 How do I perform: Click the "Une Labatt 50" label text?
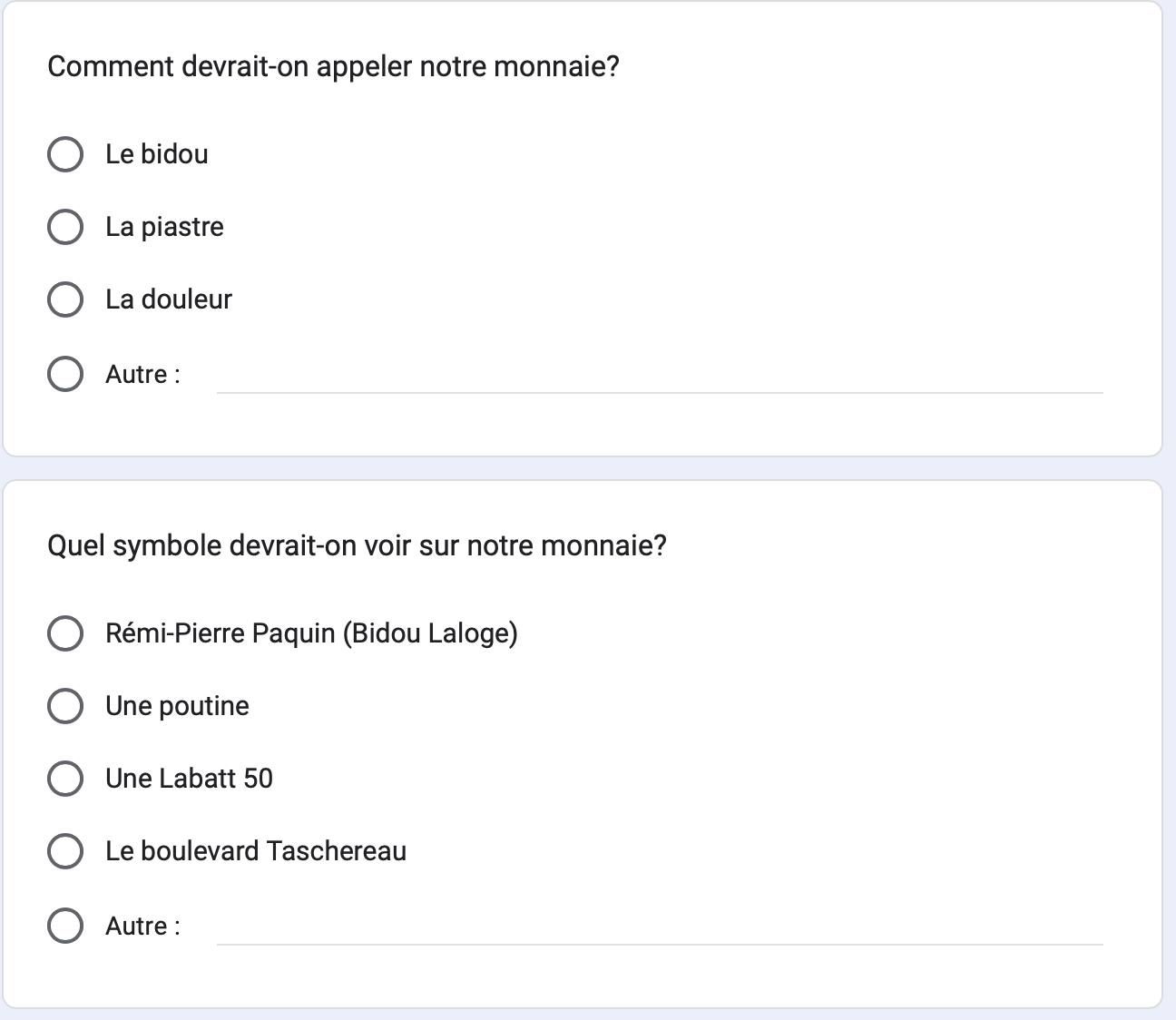[189, 779]
